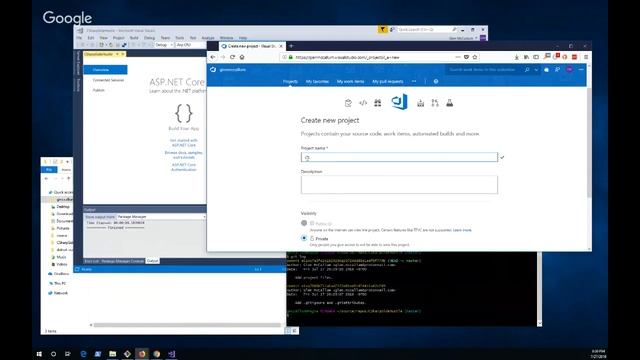Open My favorites in VSTS navigation

pyautogui.click(x=318, y=81)
